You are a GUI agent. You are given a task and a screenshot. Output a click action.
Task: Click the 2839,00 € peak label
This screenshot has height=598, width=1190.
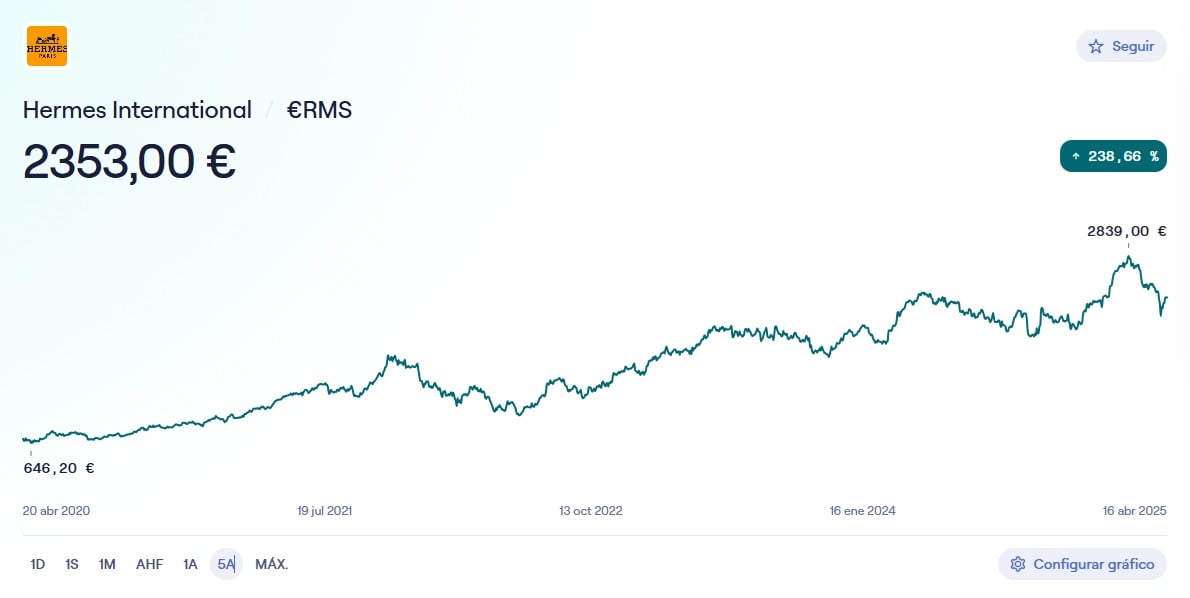(1126, 231)
